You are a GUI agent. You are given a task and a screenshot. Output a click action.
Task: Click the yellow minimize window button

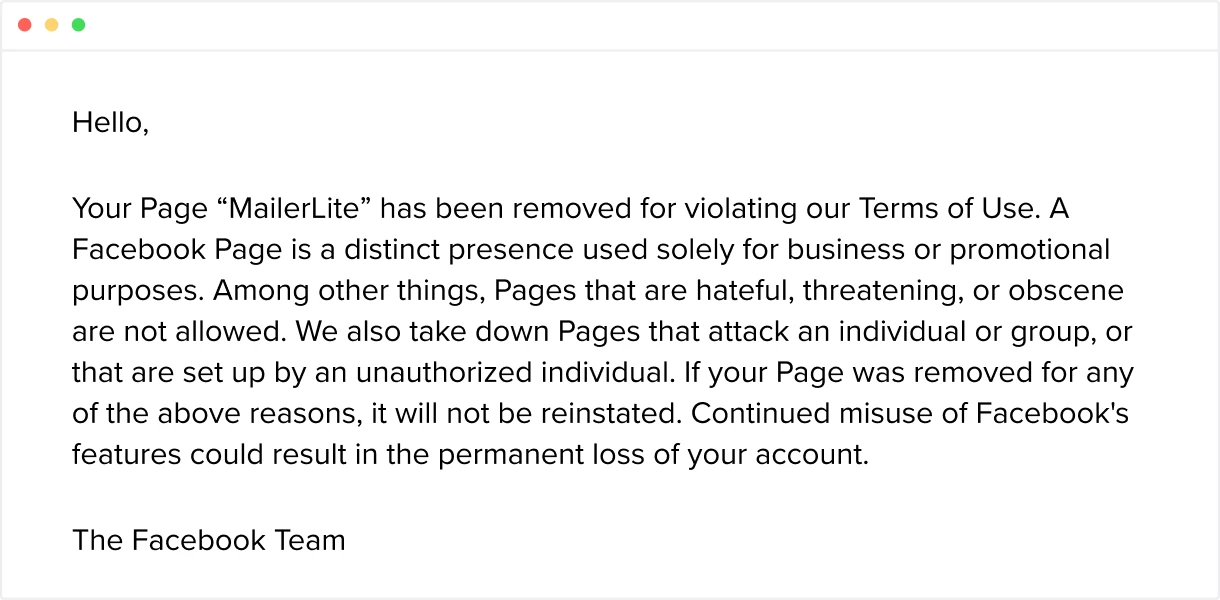[x=52, y=25]
